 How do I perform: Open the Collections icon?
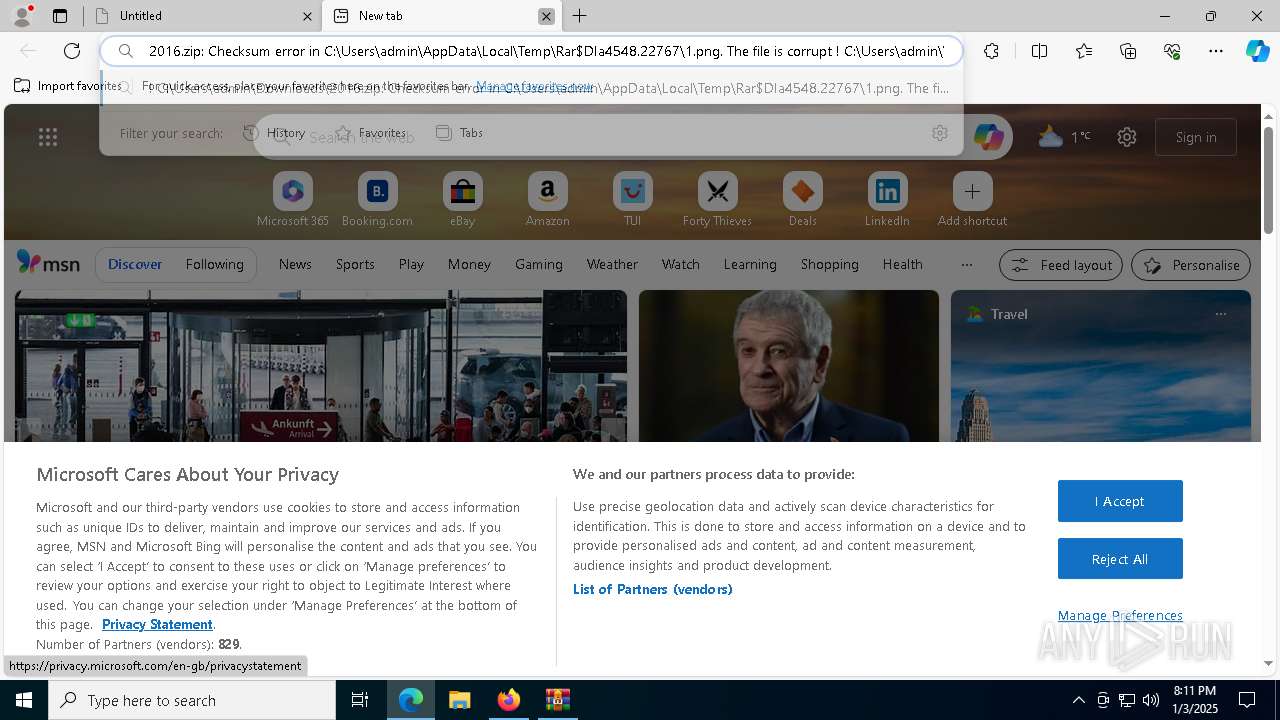coord(1128,51)
